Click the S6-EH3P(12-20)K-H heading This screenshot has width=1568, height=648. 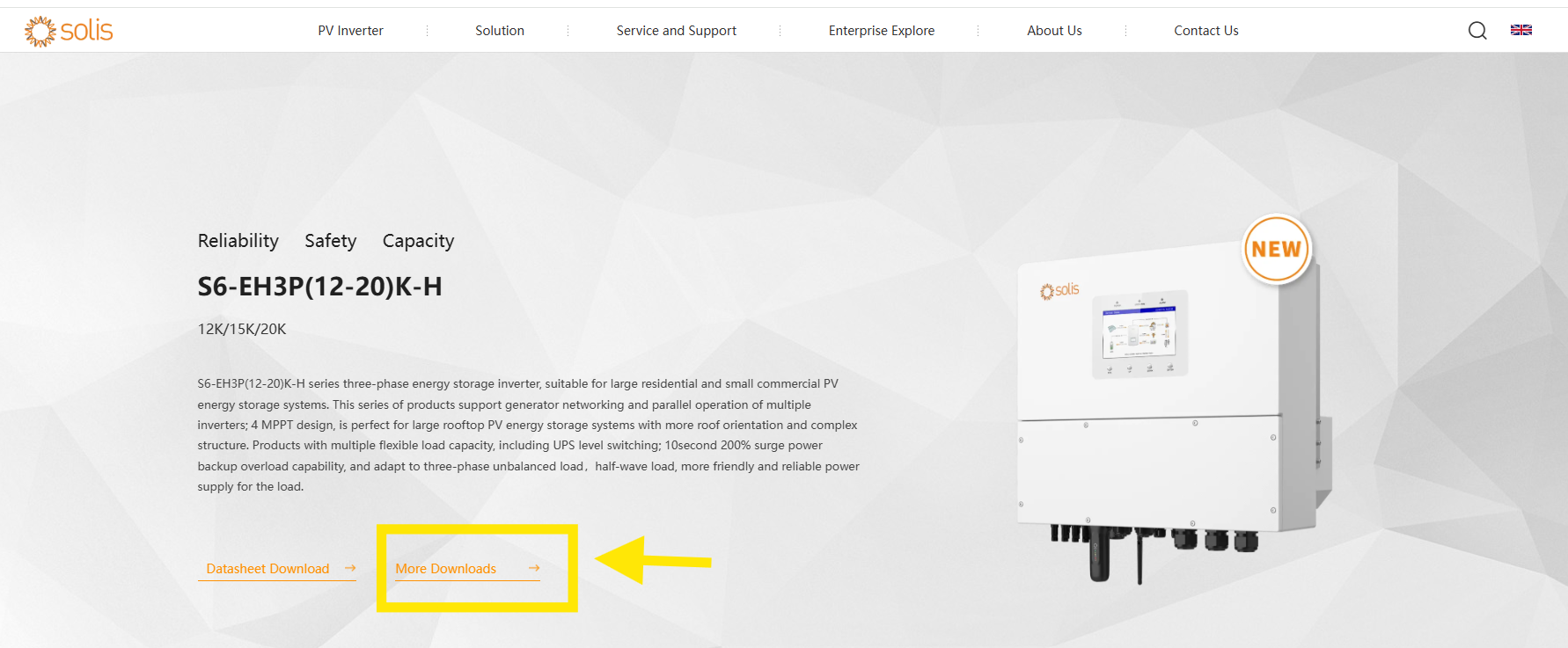(319, 287)
